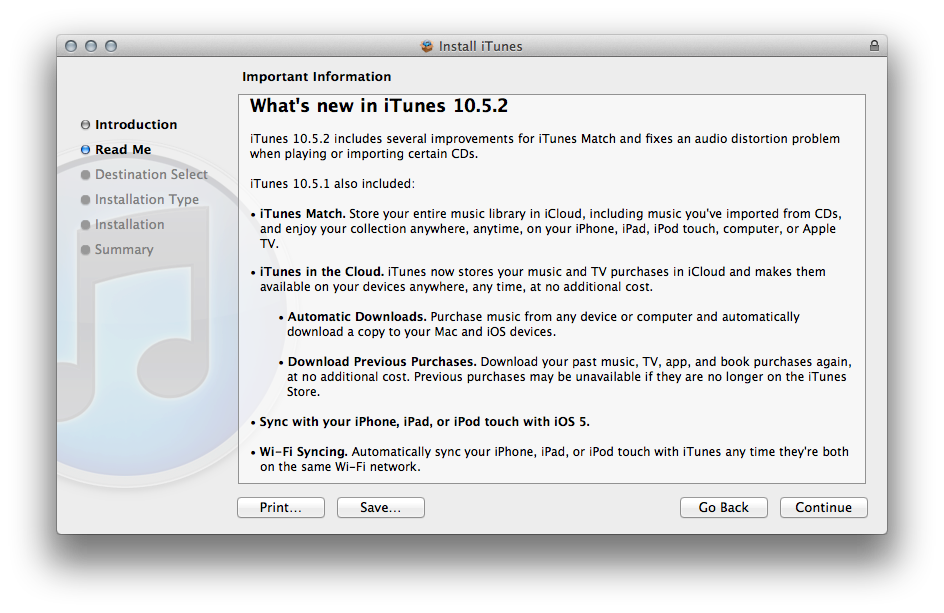Click the "Sync with your iPhone" line

(424, 422)
